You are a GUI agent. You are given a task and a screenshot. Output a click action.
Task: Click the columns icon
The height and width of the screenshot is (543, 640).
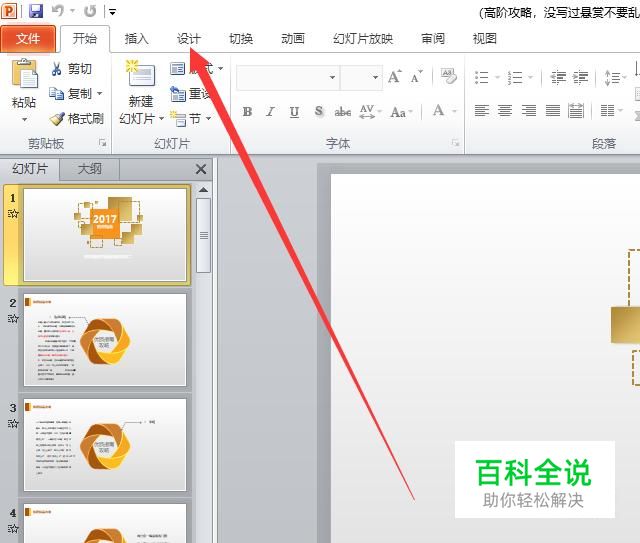pos(608,111)
